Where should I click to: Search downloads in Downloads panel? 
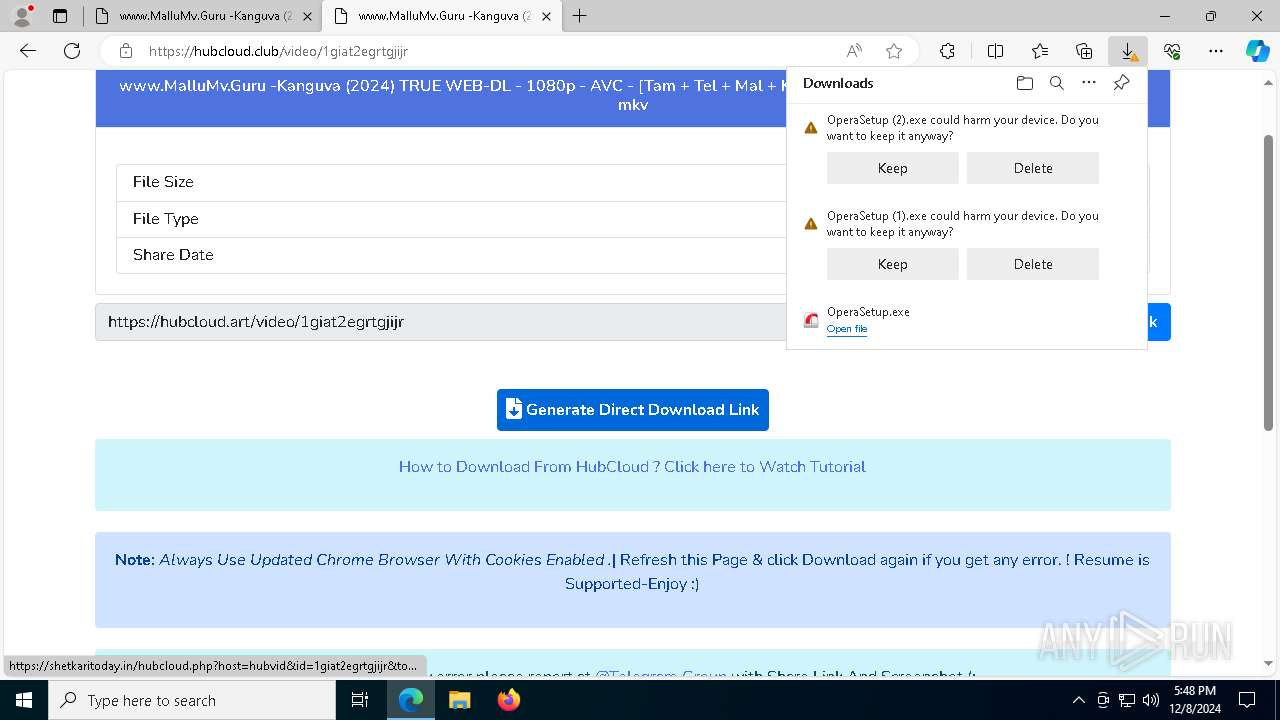[x=1057, y=83]
